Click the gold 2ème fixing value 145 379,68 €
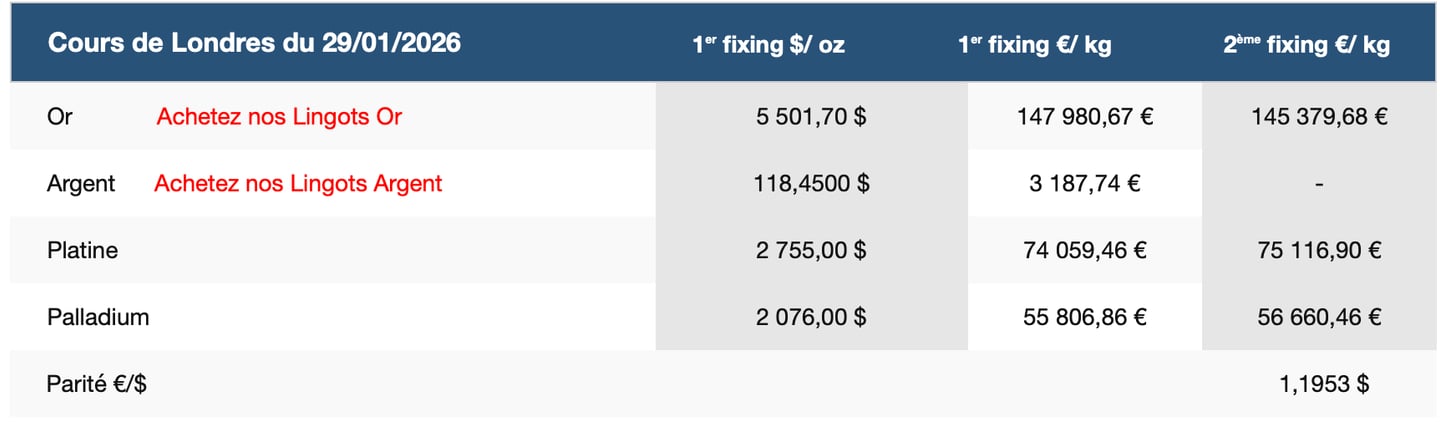The image size is (1440, 422). click(1319, 116)
